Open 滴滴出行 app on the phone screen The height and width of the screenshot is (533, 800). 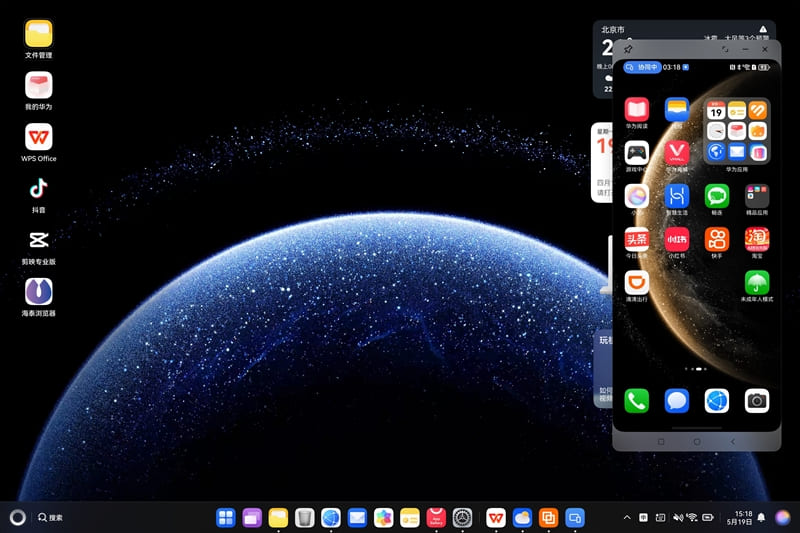tap(637, 283)
